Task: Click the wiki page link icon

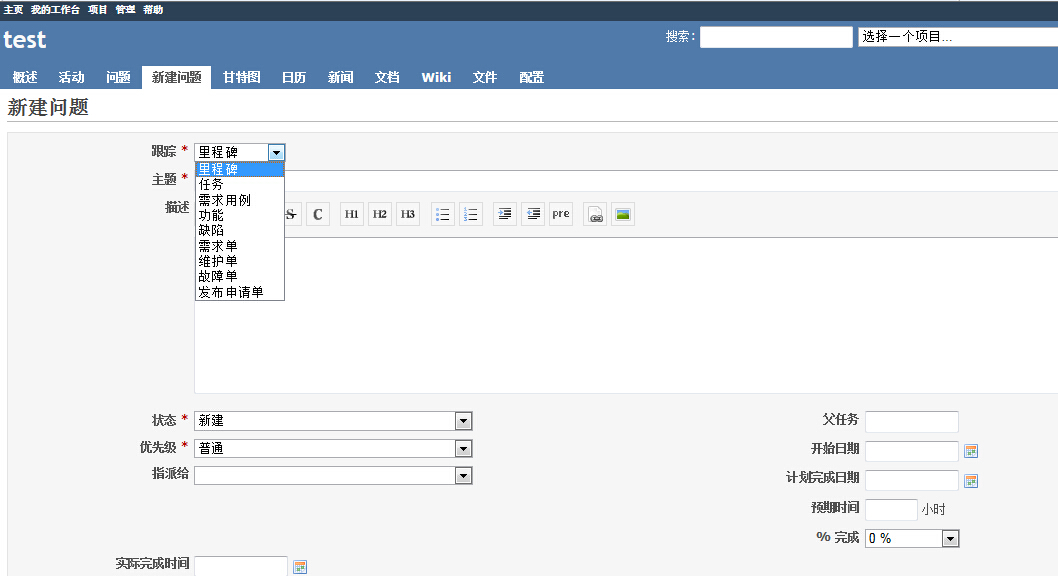Action: (595, 214)
